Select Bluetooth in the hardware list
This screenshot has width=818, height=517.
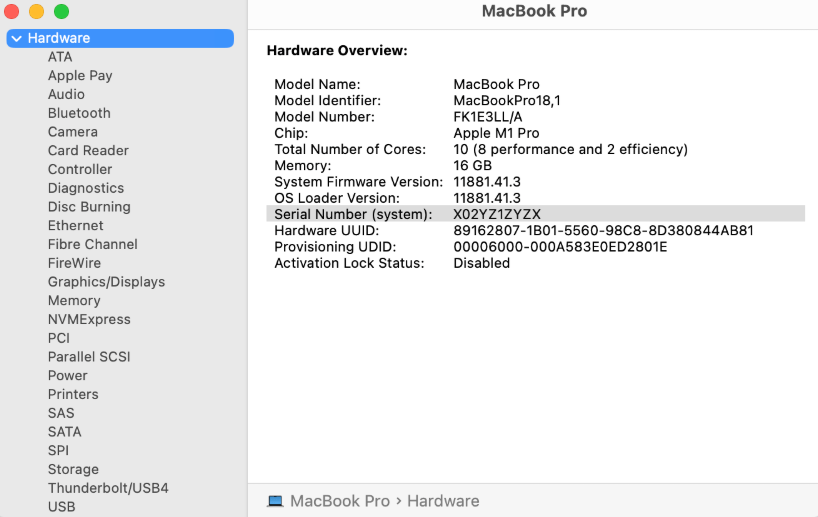(x=79, y=113)
